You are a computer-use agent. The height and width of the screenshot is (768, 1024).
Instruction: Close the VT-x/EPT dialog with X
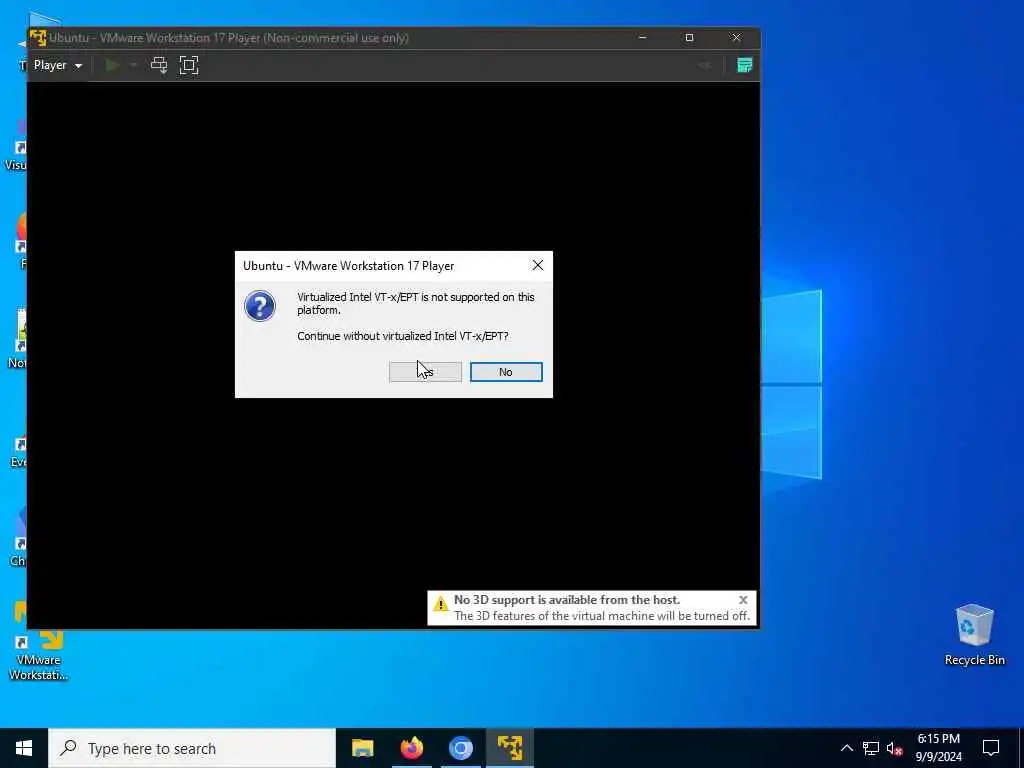tap(537, 265)
